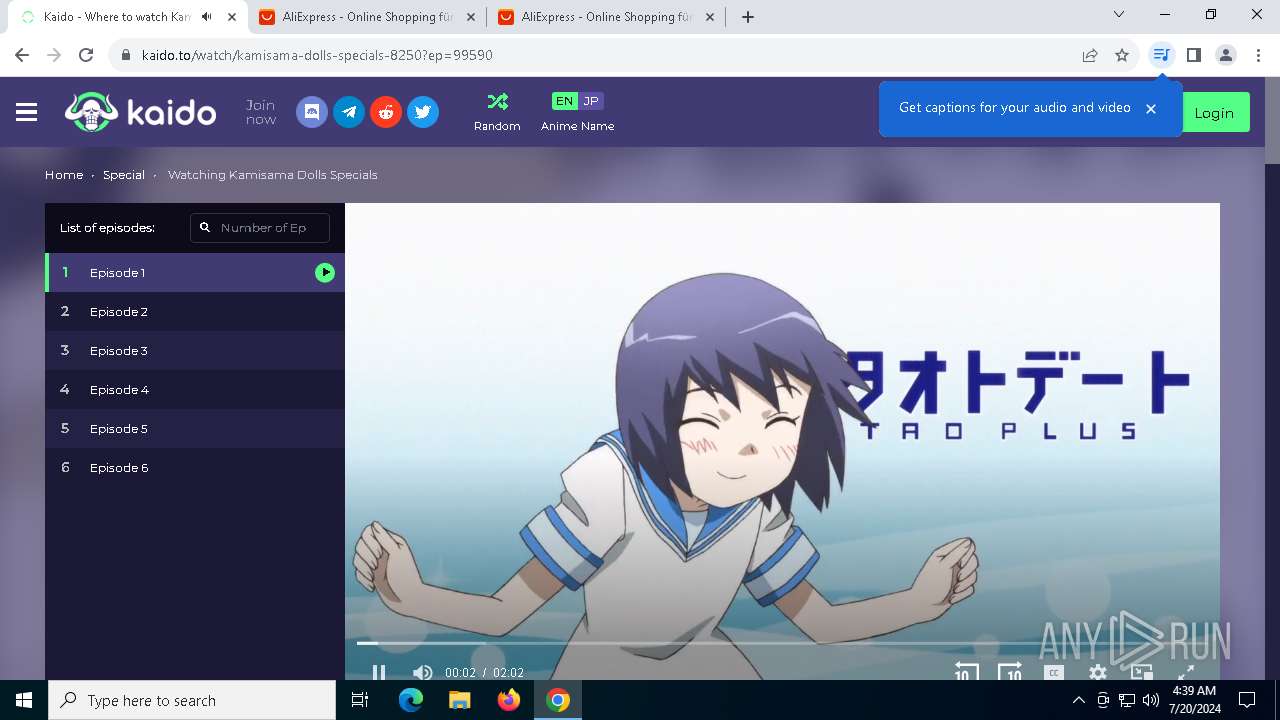This screenshot has height=720, width=1280.
Task: Open the Special breadcrumb link
Action: click(x=124, y=175)
